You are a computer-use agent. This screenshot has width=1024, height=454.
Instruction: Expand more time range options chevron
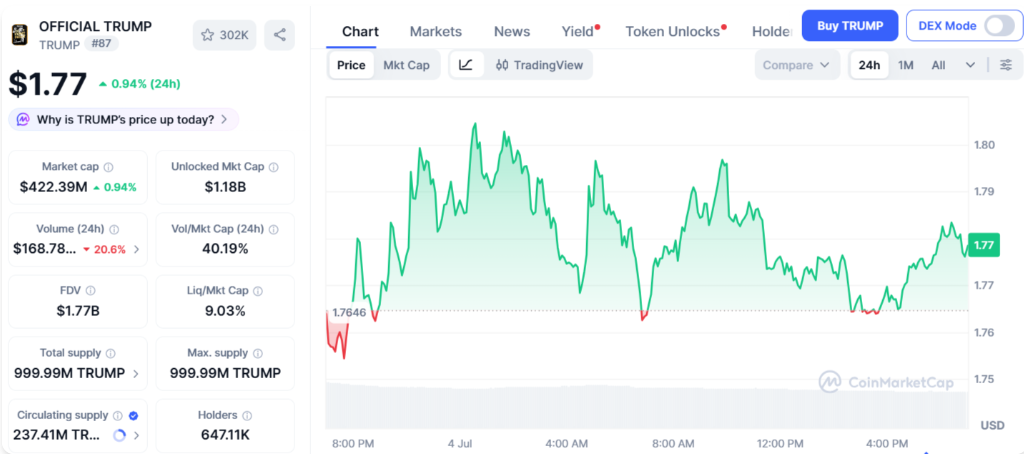(970, 65)
